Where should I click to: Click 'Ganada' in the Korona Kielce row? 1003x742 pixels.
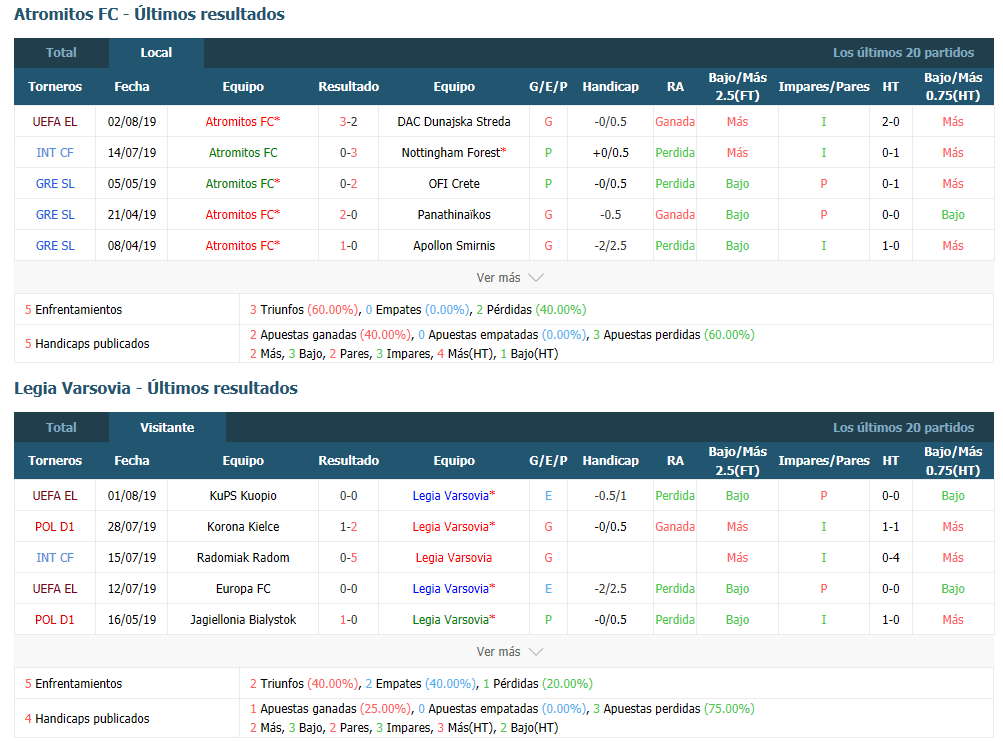pos(675,527)
